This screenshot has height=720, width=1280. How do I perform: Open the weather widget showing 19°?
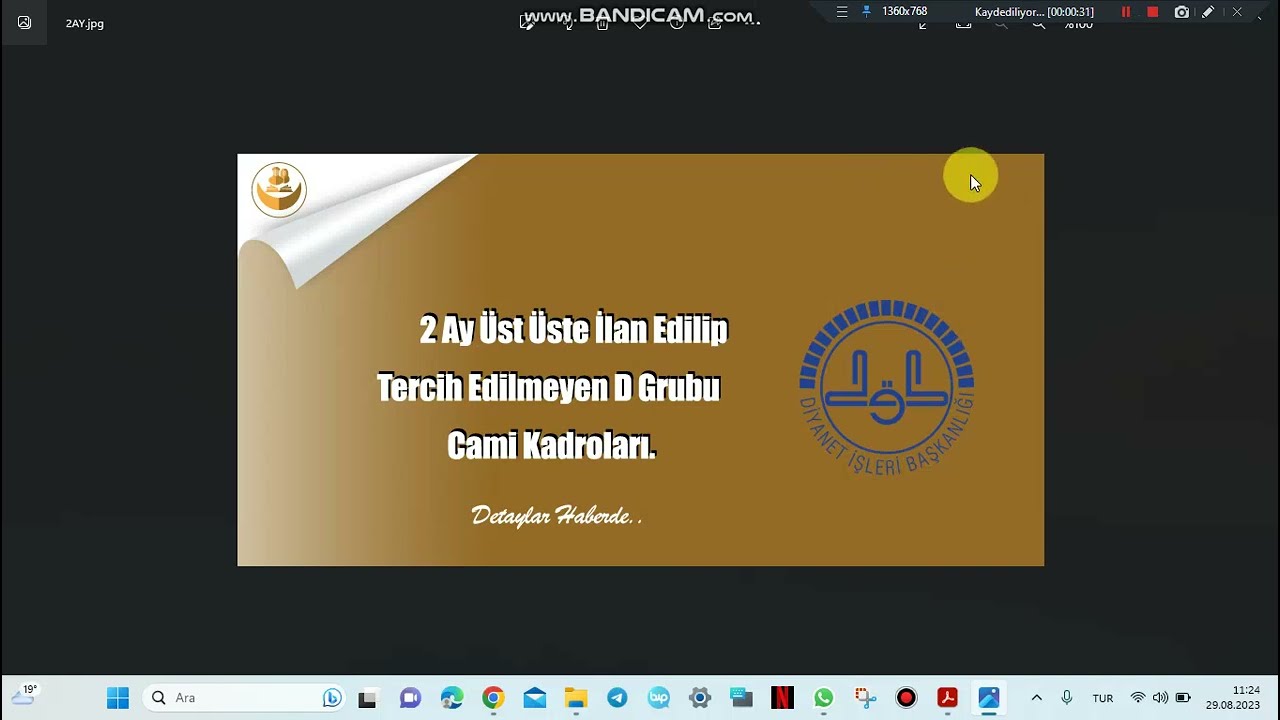(x=24, y=696)
